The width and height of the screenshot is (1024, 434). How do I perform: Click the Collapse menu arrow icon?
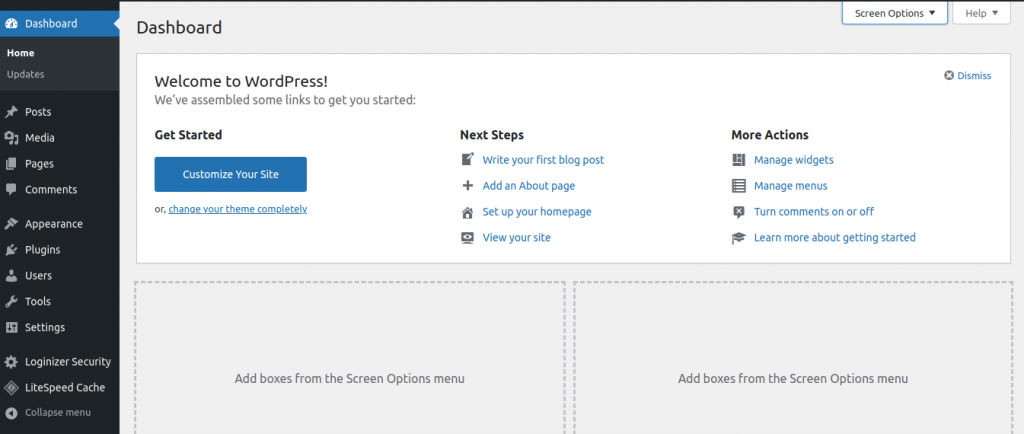11,412
